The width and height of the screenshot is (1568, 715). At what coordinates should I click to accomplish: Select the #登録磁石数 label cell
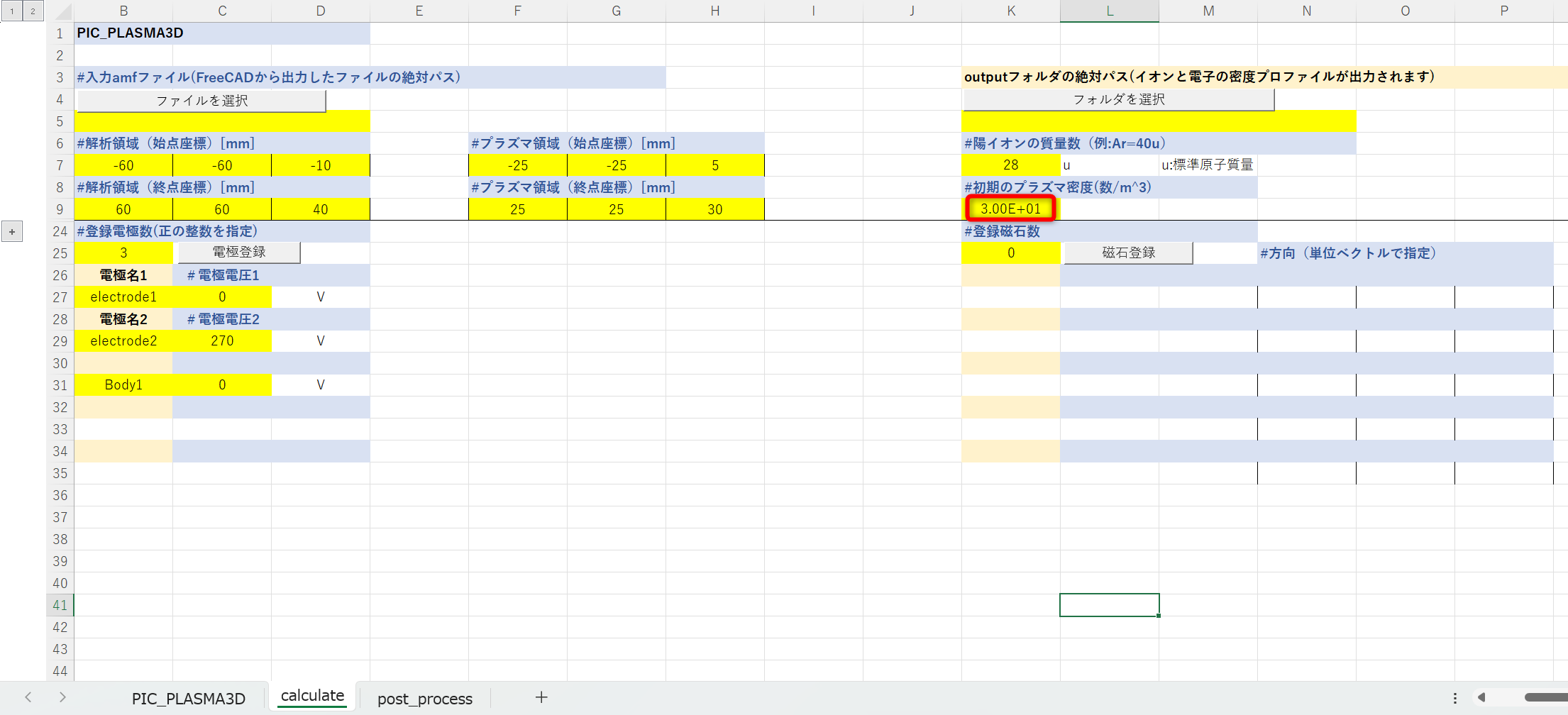[x=1110, y=231]
